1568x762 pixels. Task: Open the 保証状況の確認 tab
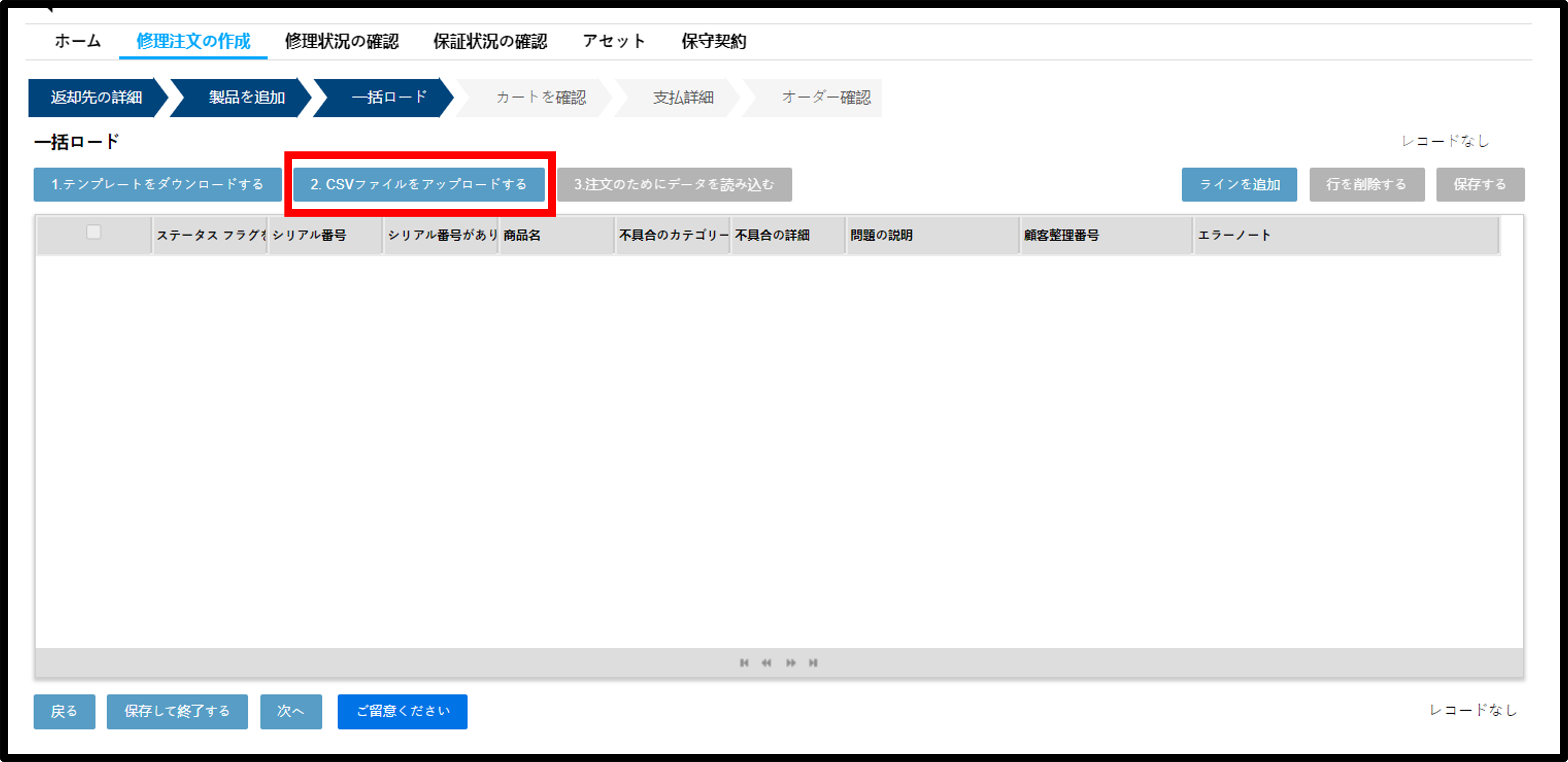point(490,41)
